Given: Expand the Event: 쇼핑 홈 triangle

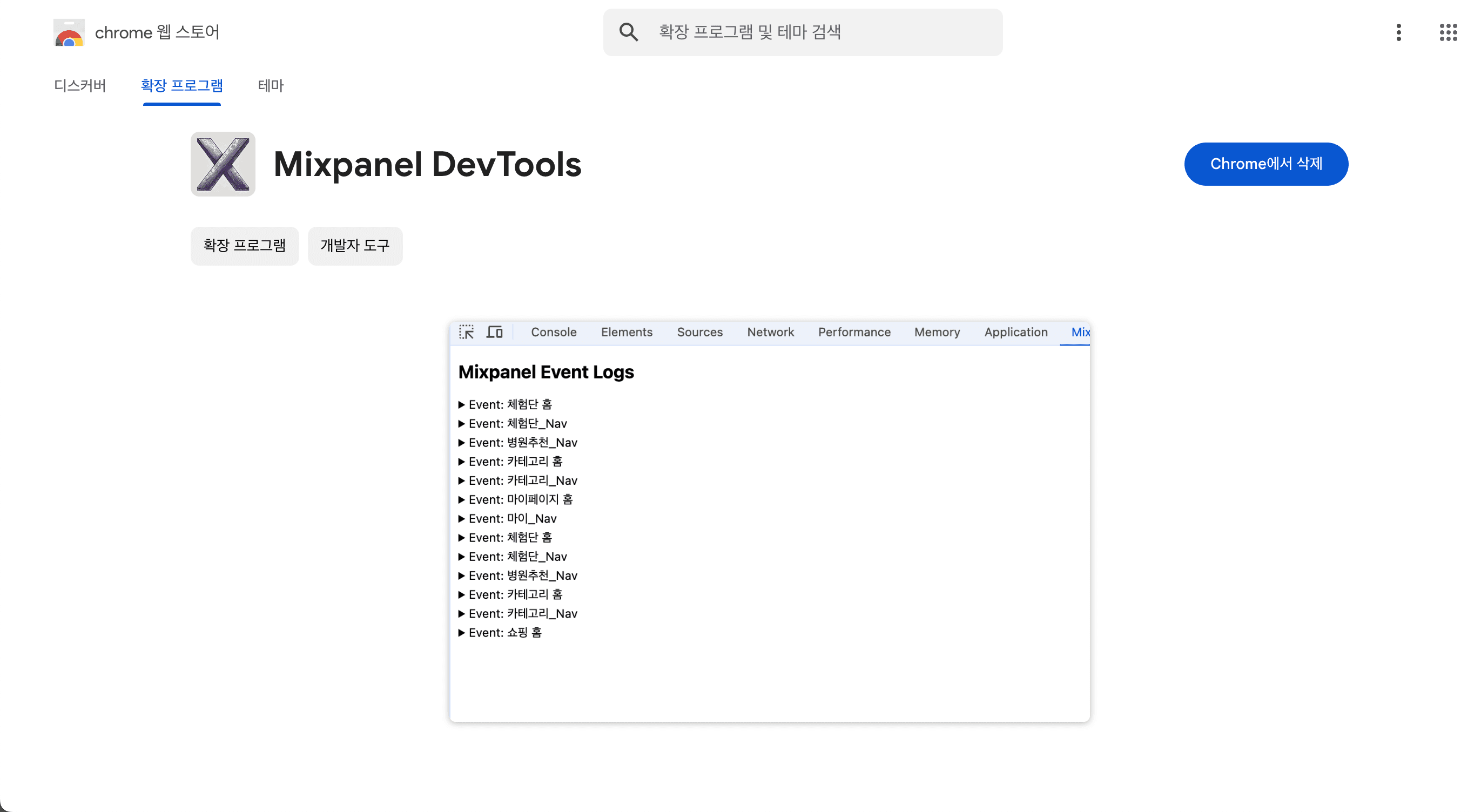Looking at the screenshot, I should coord(461,633).
